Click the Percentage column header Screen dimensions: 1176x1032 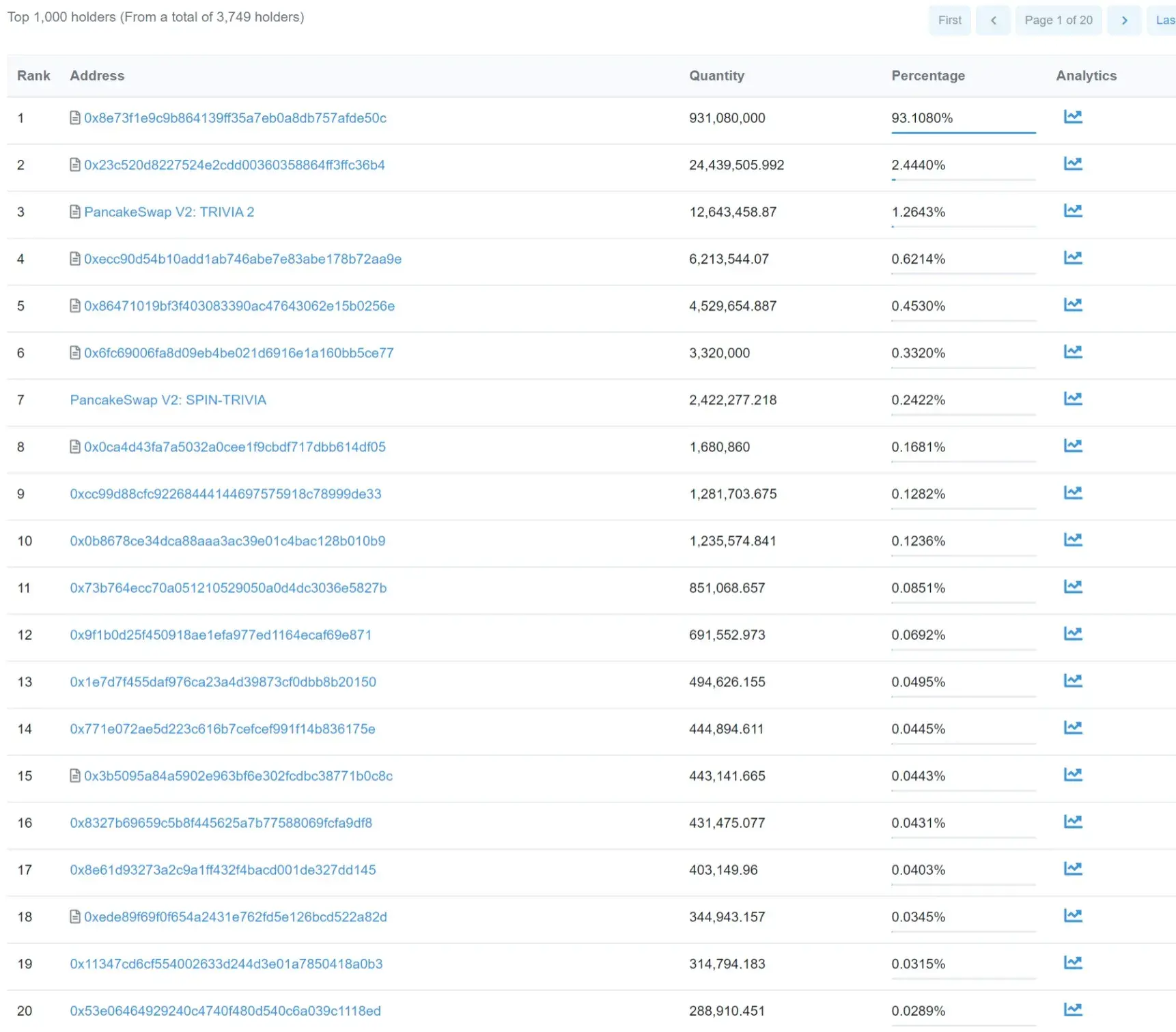click(928, 76)
